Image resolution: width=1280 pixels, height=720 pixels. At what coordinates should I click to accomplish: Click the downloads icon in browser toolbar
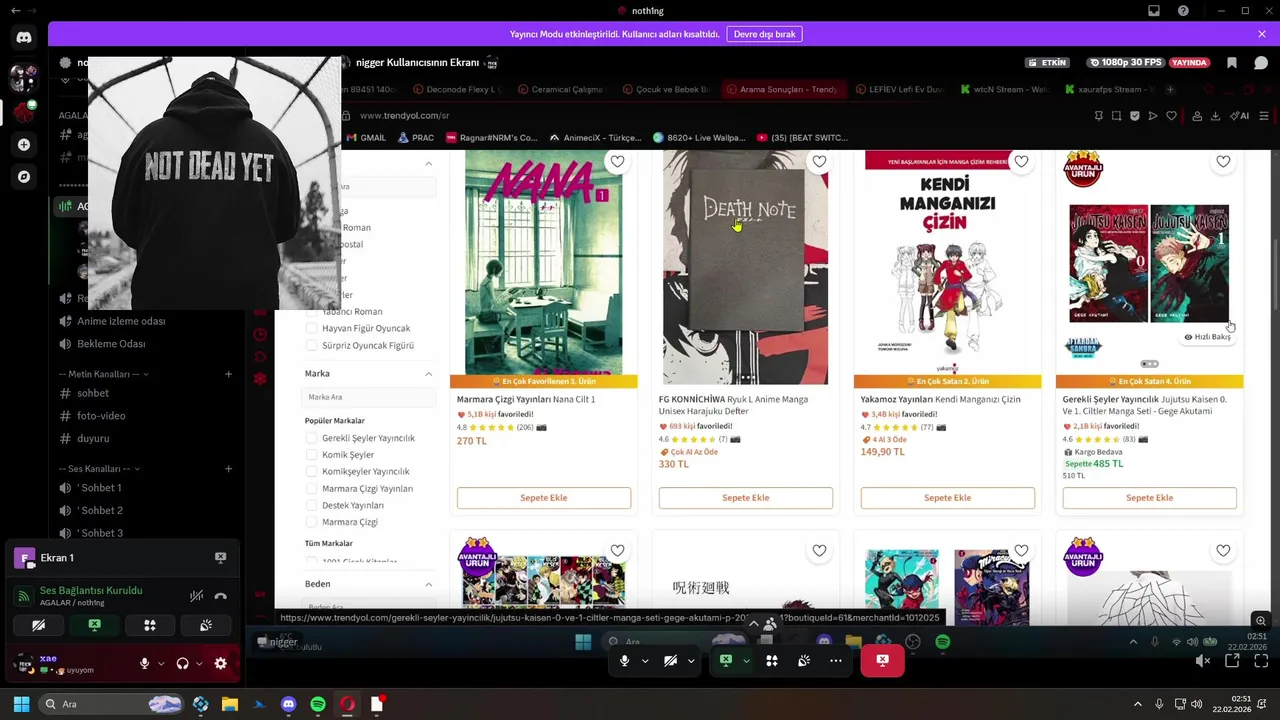(x=1215, y=116)
